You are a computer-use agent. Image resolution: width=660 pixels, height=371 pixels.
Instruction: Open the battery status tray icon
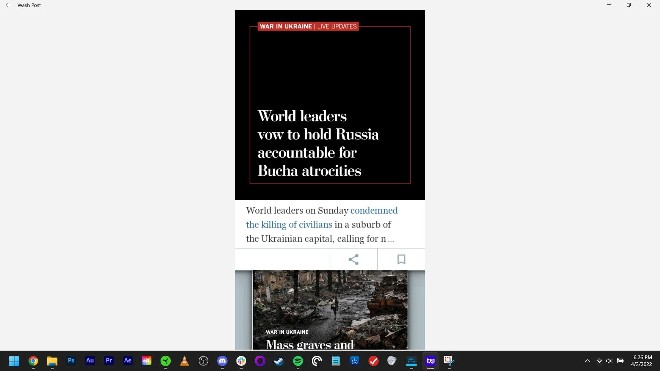tap(620, 361)
